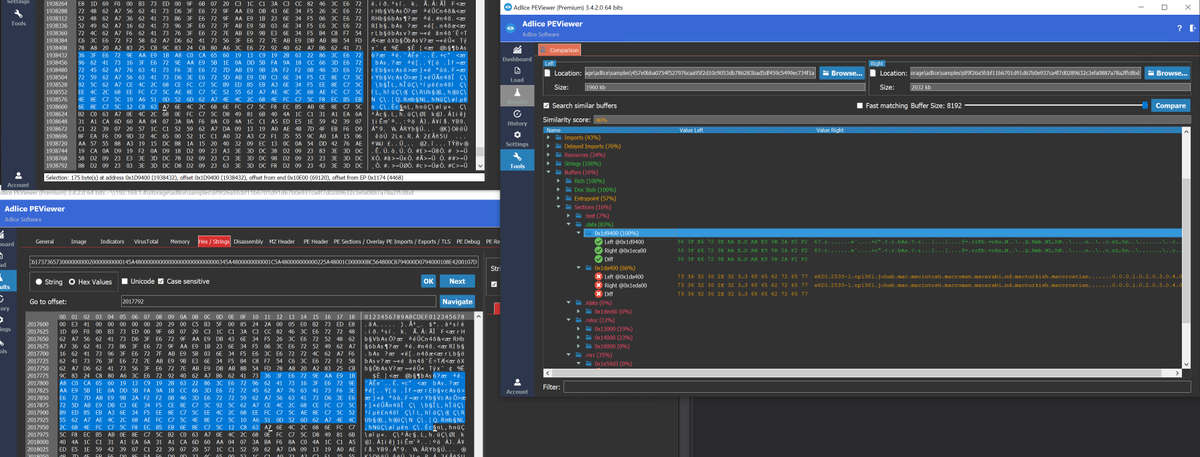This screenshot has width=1200, height=457.
Task: Enable the Unicode checkbox
Action: click(x=125, y=282)
